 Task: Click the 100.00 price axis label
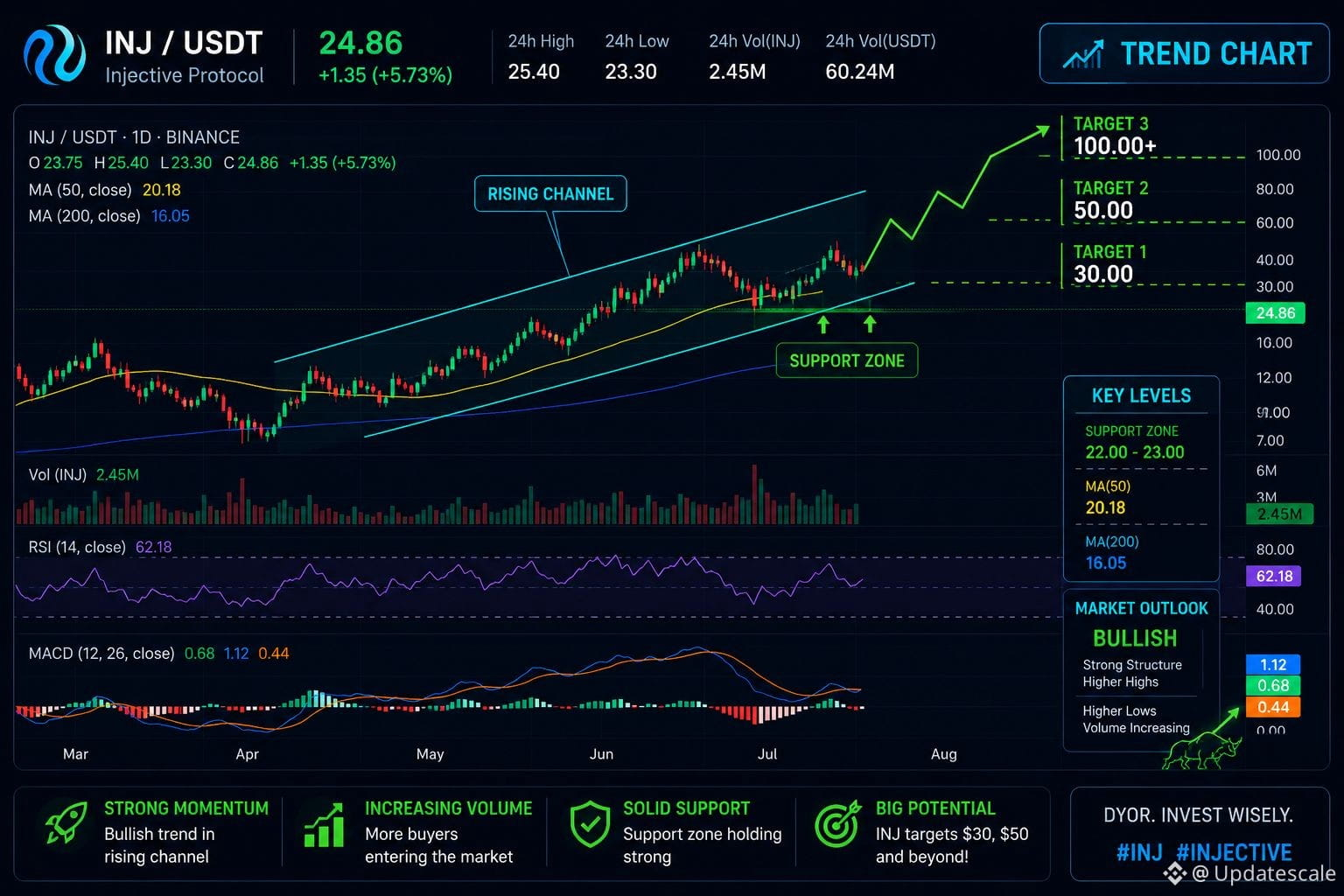tap(1278, 155)
